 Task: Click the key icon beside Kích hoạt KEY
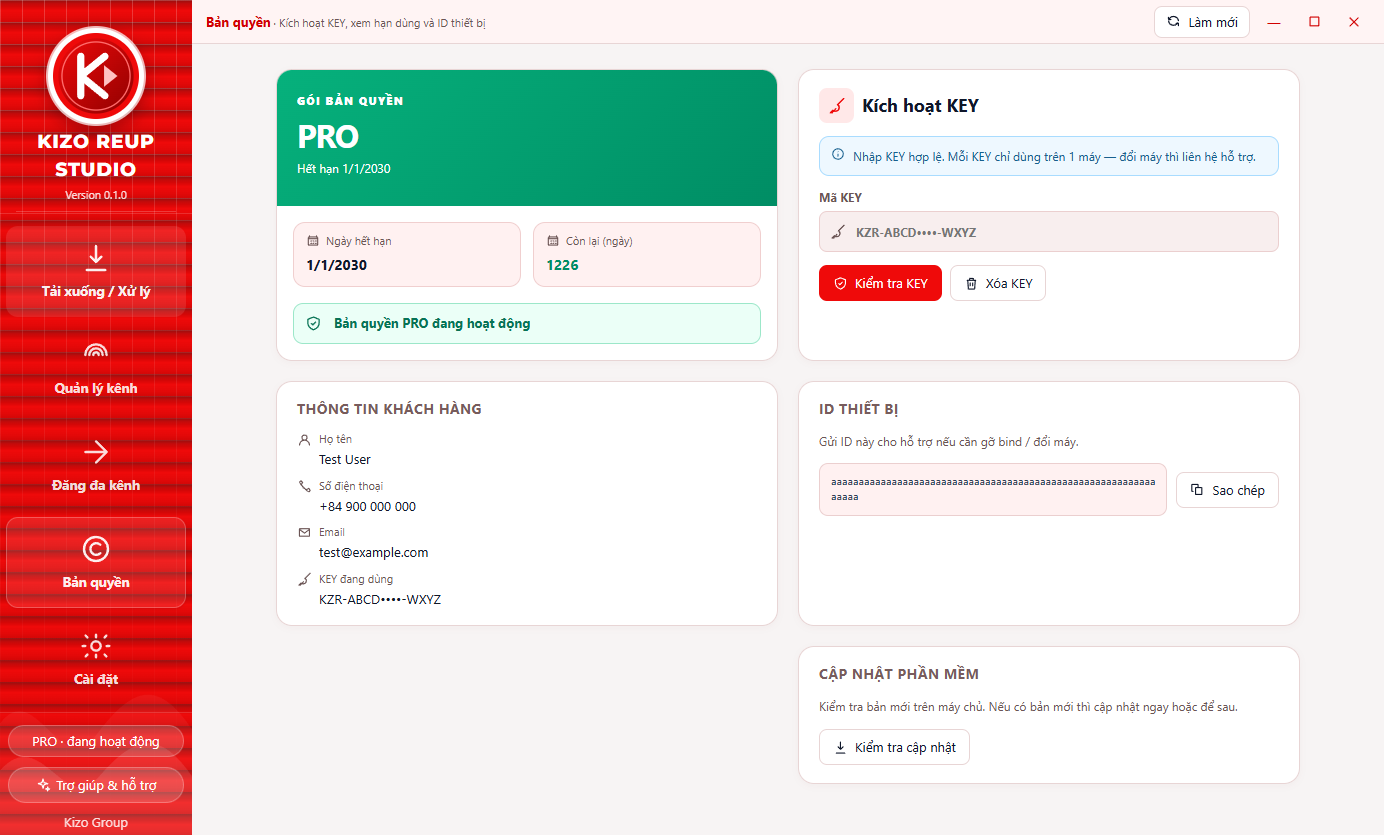pos(836,105)
